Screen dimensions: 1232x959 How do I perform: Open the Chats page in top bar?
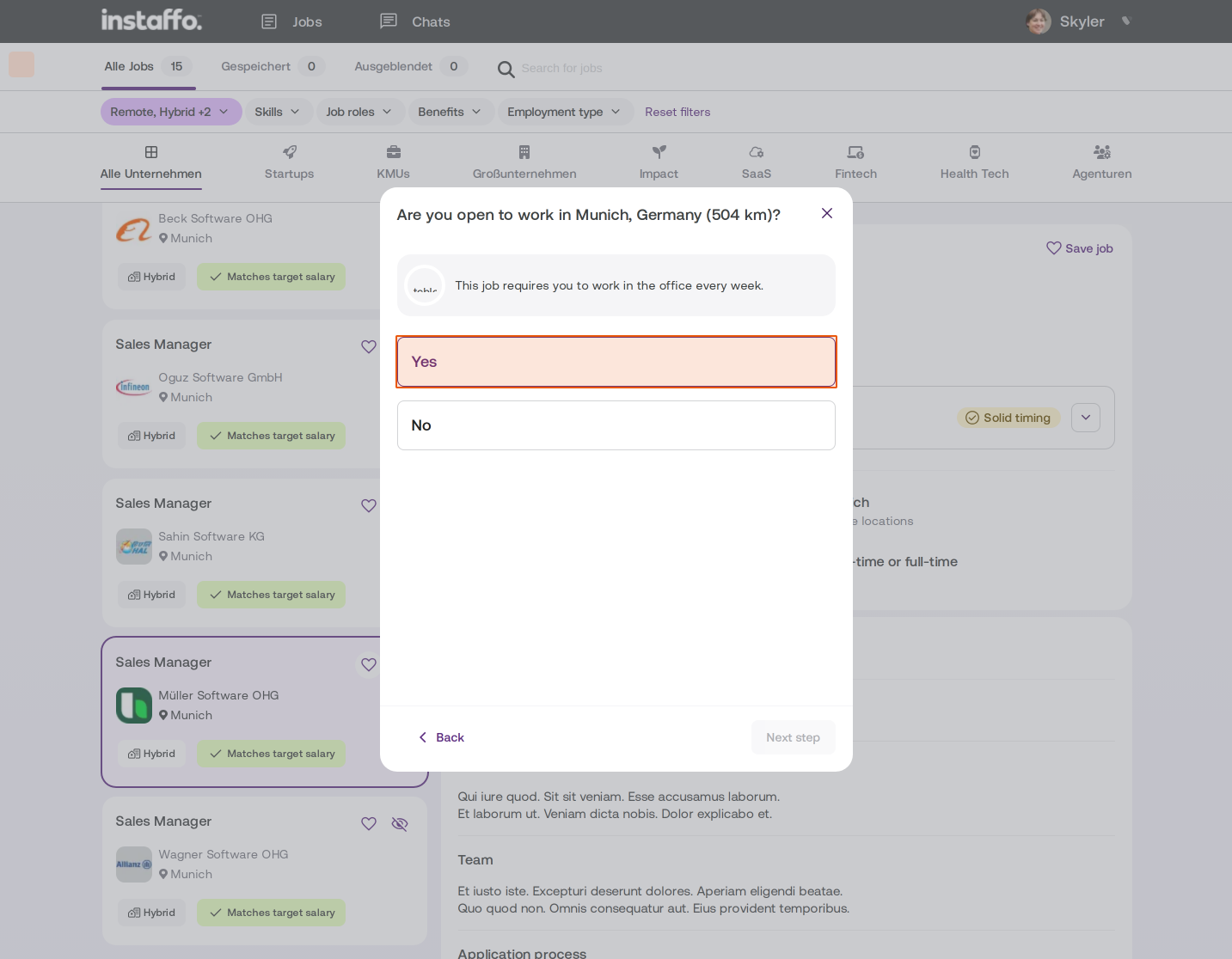click(x=414, y=21)
